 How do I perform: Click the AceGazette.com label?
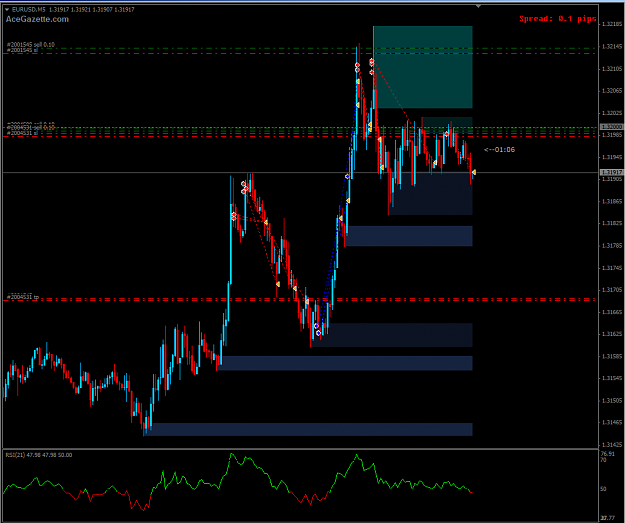tap(37, 19)
